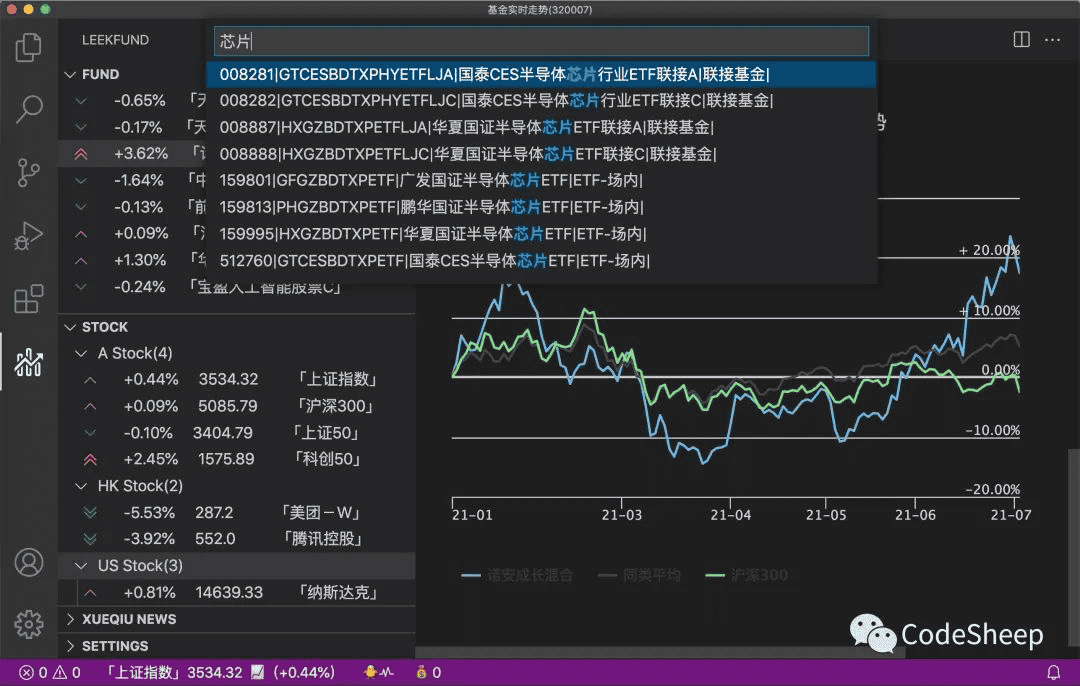The image size is (1080, 686).
Task: Click the 21-07 label on chart axis
Action: point(1011,515)
